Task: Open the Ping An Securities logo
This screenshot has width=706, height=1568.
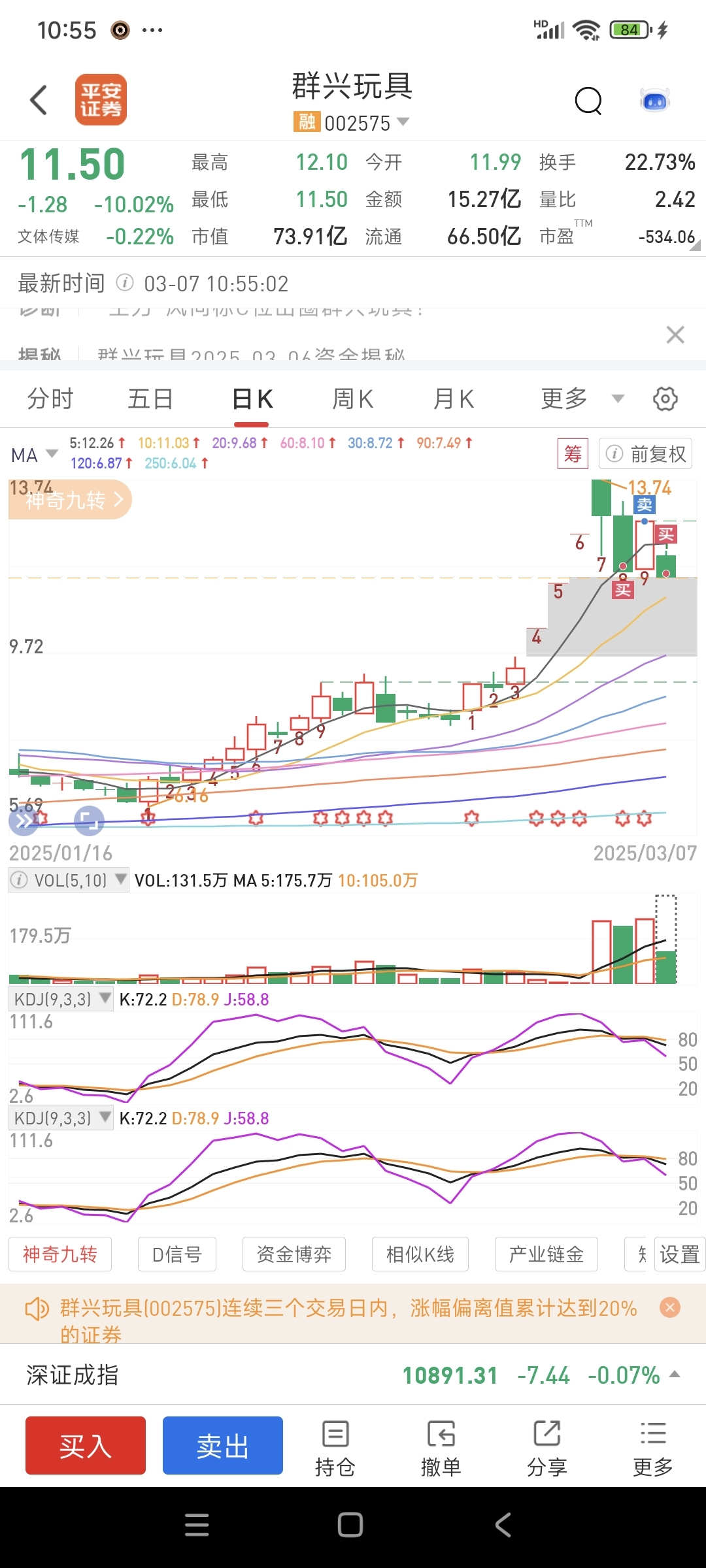Action: point(101,100)
